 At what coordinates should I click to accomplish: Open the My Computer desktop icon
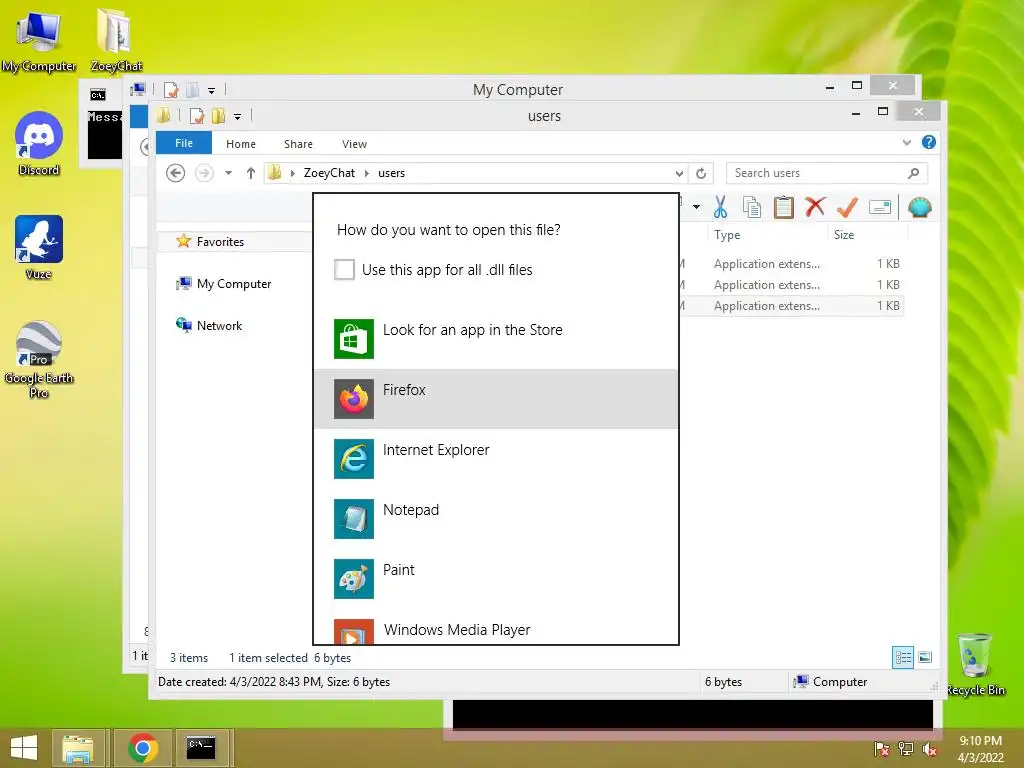pos(39,42)
